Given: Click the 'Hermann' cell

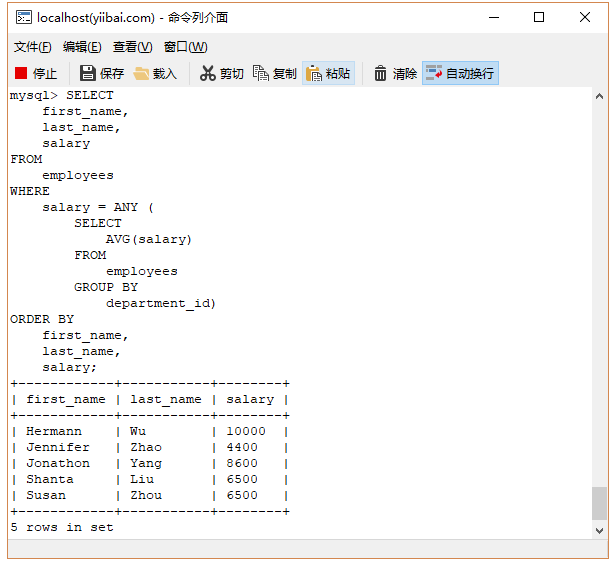Looking at the screenshot, I should pyautogui.click(x=54, y=431).
